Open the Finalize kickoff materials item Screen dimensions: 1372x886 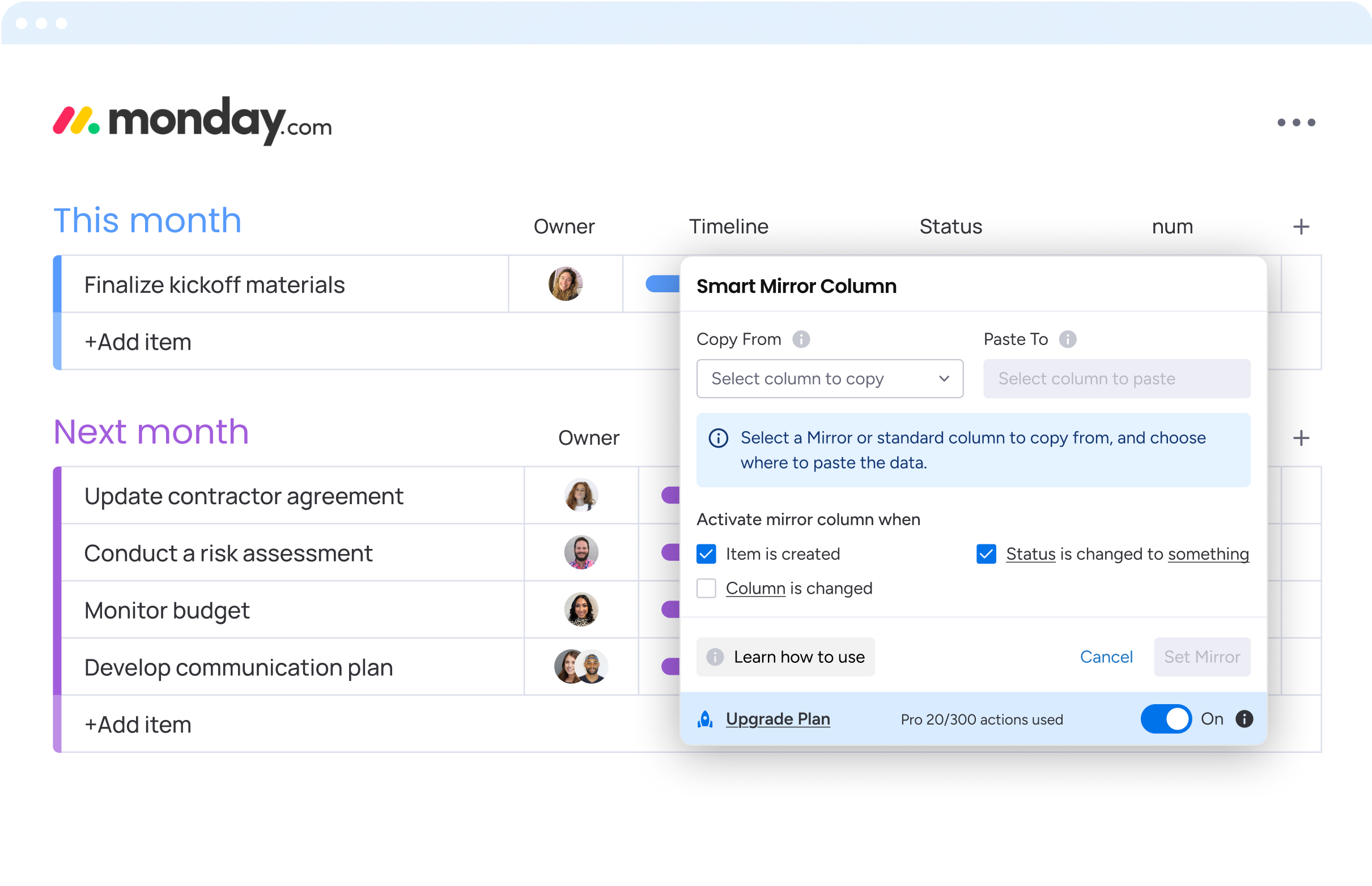tap(214, 285)
